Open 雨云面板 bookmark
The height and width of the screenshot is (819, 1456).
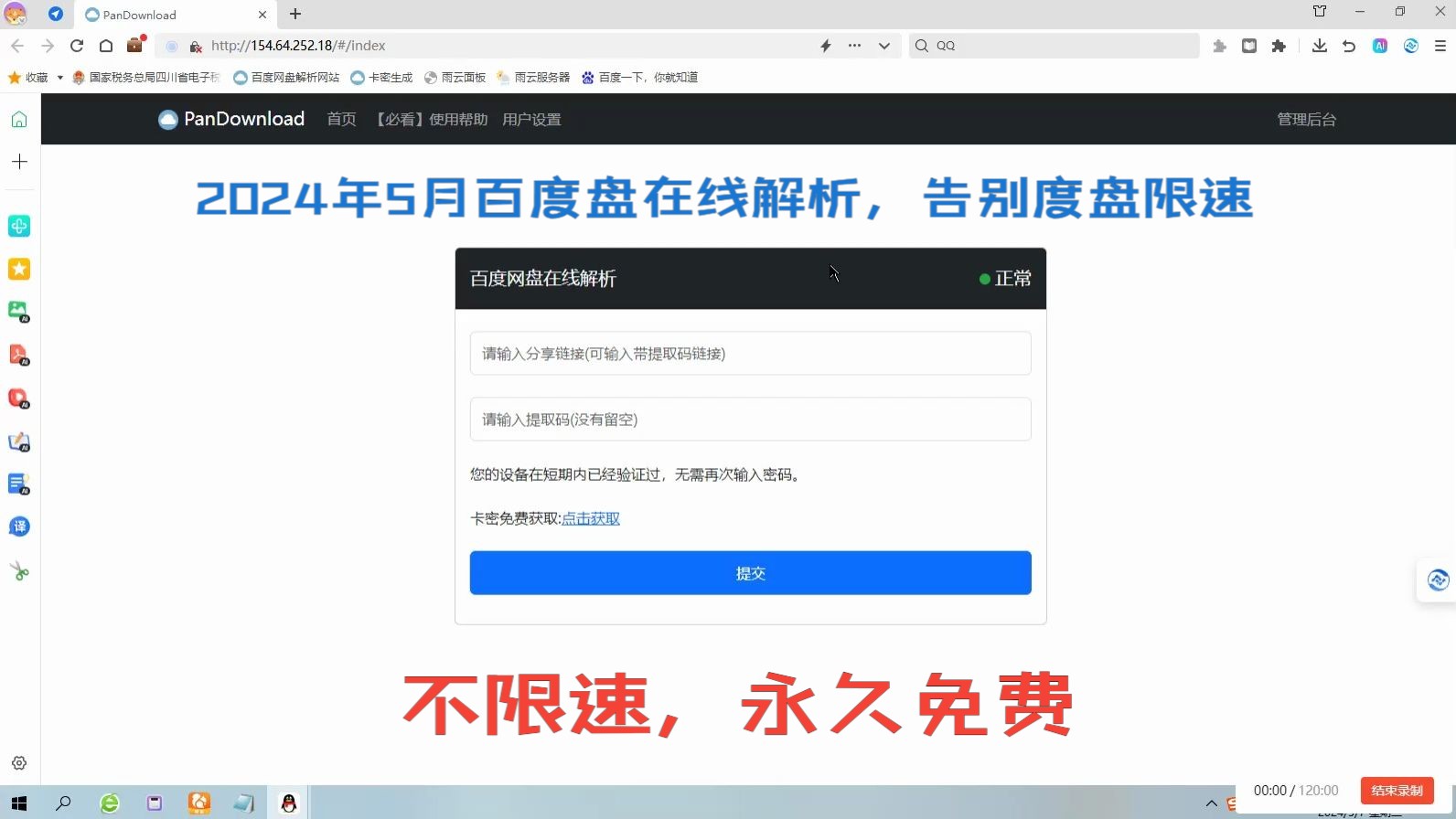pyautogui.click(x=455, y=78)
